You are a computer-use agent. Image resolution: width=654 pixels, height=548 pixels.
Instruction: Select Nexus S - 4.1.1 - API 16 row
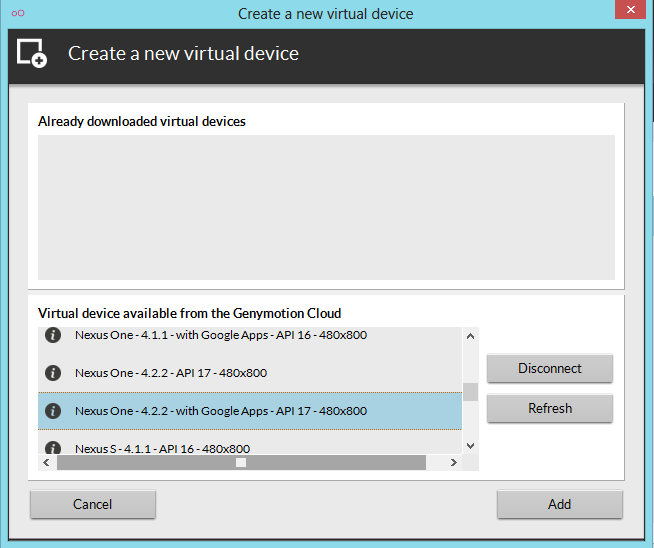pyautogui.click(x=250, y=443)
